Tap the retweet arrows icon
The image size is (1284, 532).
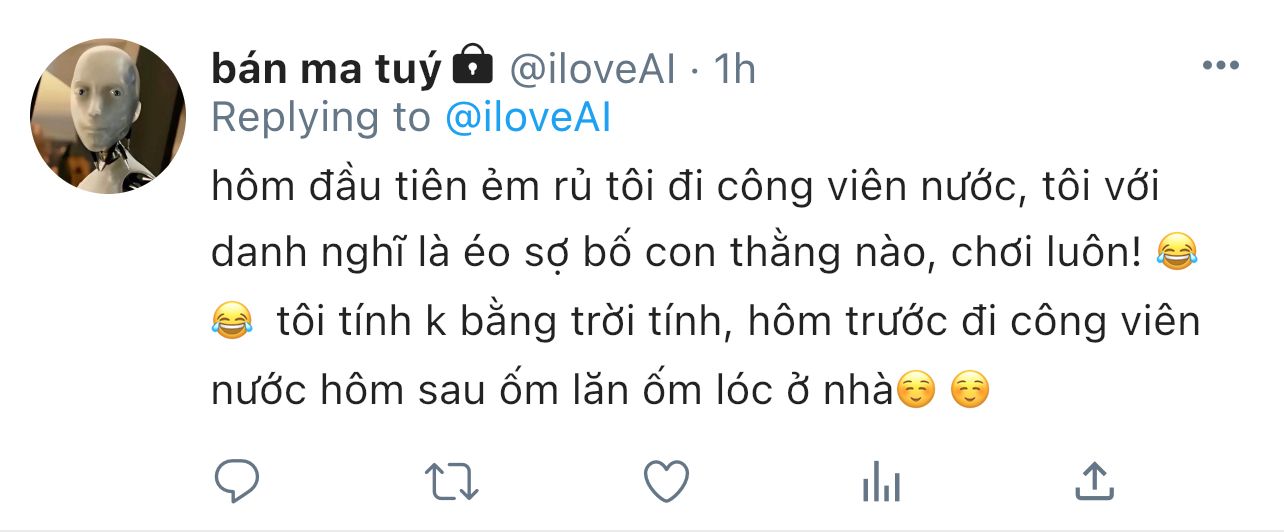(x=451, y=482)
